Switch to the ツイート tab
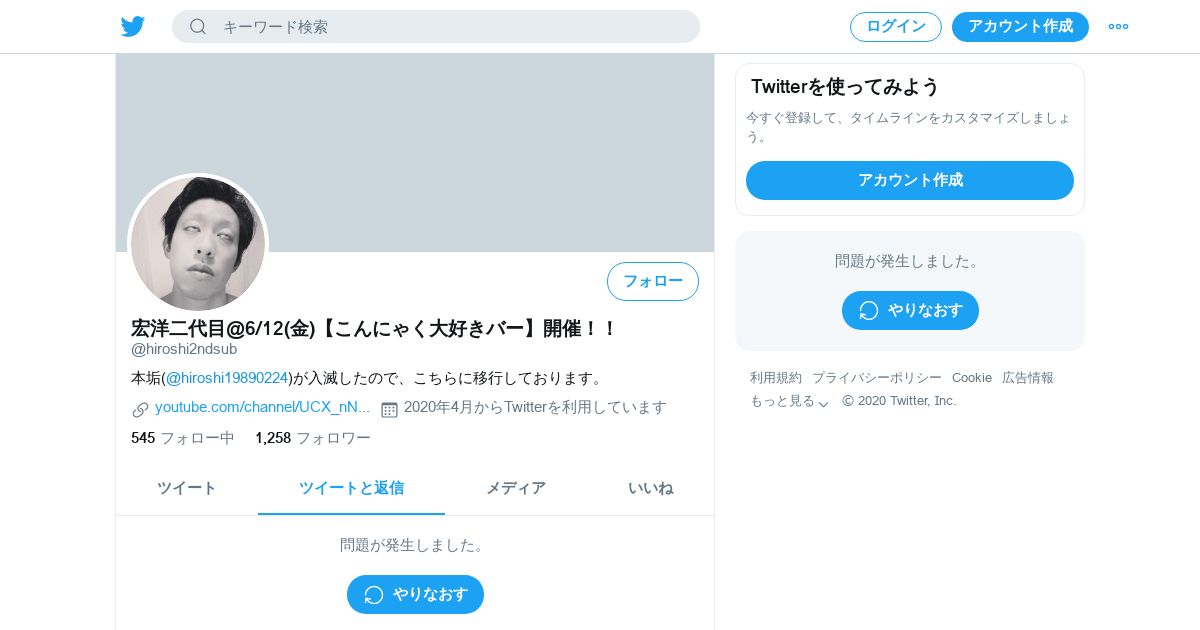This screenshot has width=1200, height=630. pyautogui.click(x=187, y=488)
